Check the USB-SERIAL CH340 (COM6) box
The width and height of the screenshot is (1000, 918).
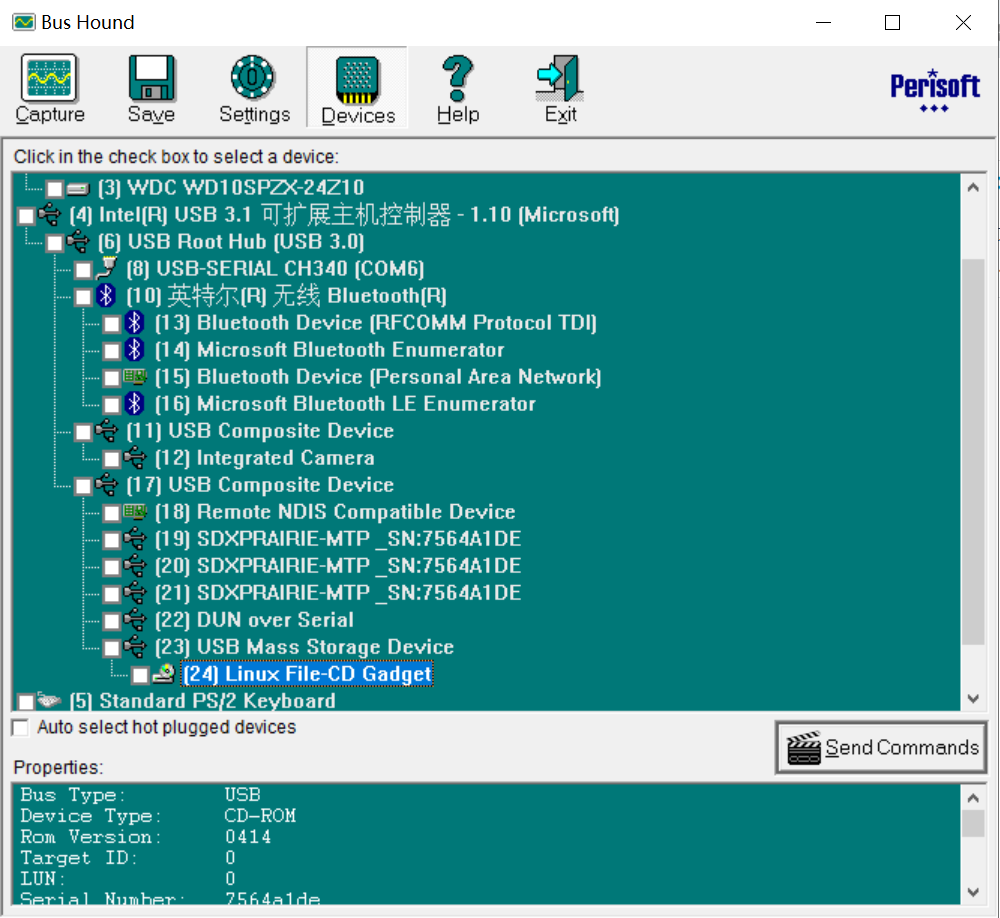click(x=83, y=270)
